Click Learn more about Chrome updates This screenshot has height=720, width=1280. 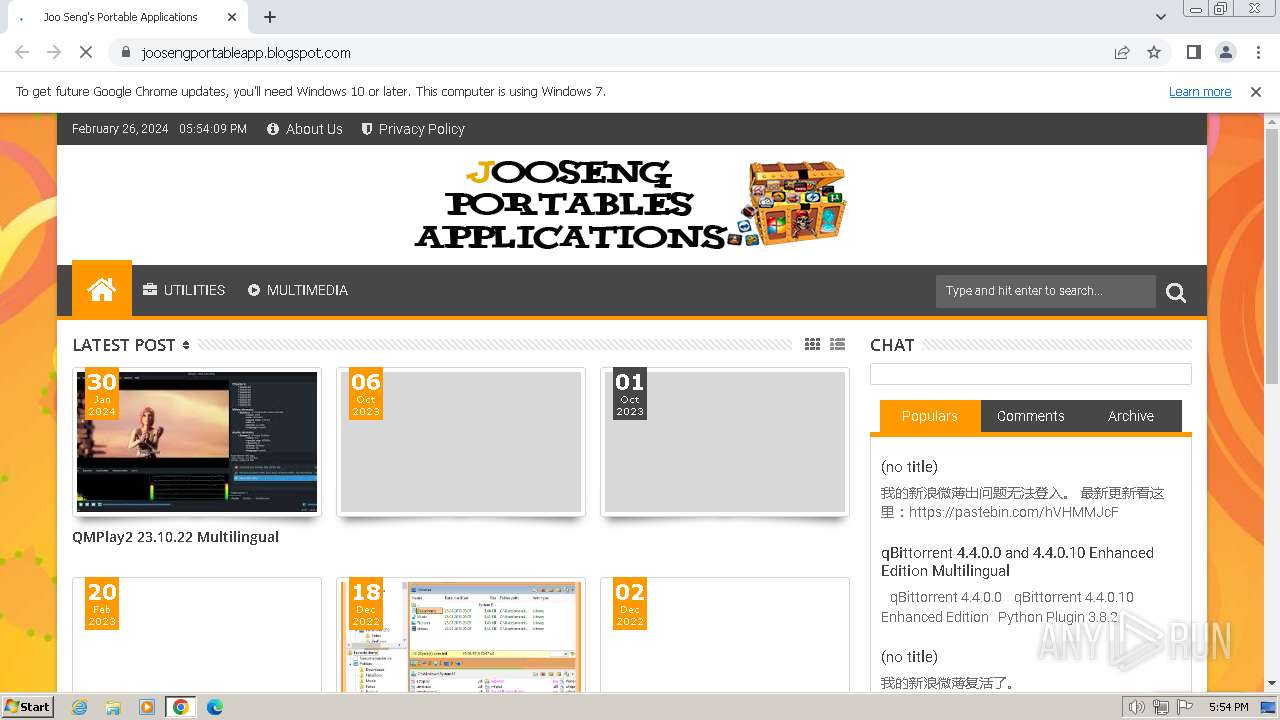click(1200, 92)
